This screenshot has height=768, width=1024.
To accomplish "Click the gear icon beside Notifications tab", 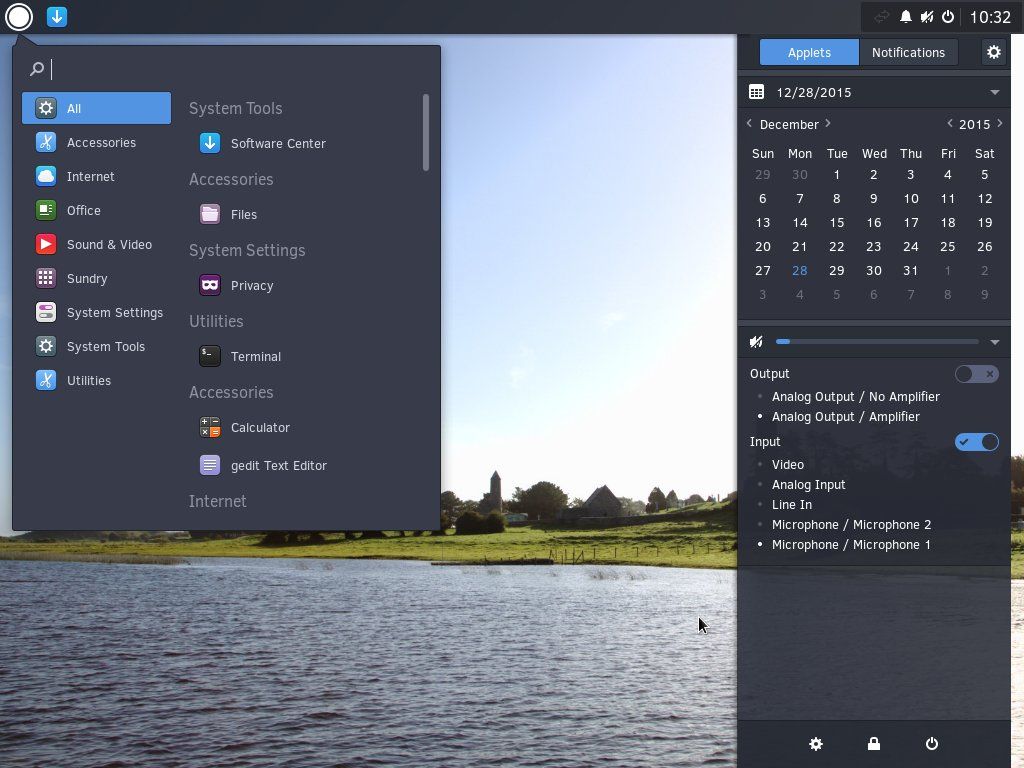I will [993, 52].
